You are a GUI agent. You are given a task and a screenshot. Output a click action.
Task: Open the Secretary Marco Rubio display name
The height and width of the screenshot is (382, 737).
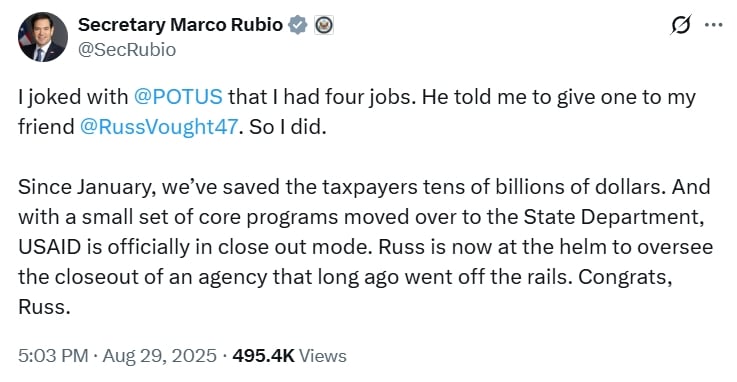180,25
